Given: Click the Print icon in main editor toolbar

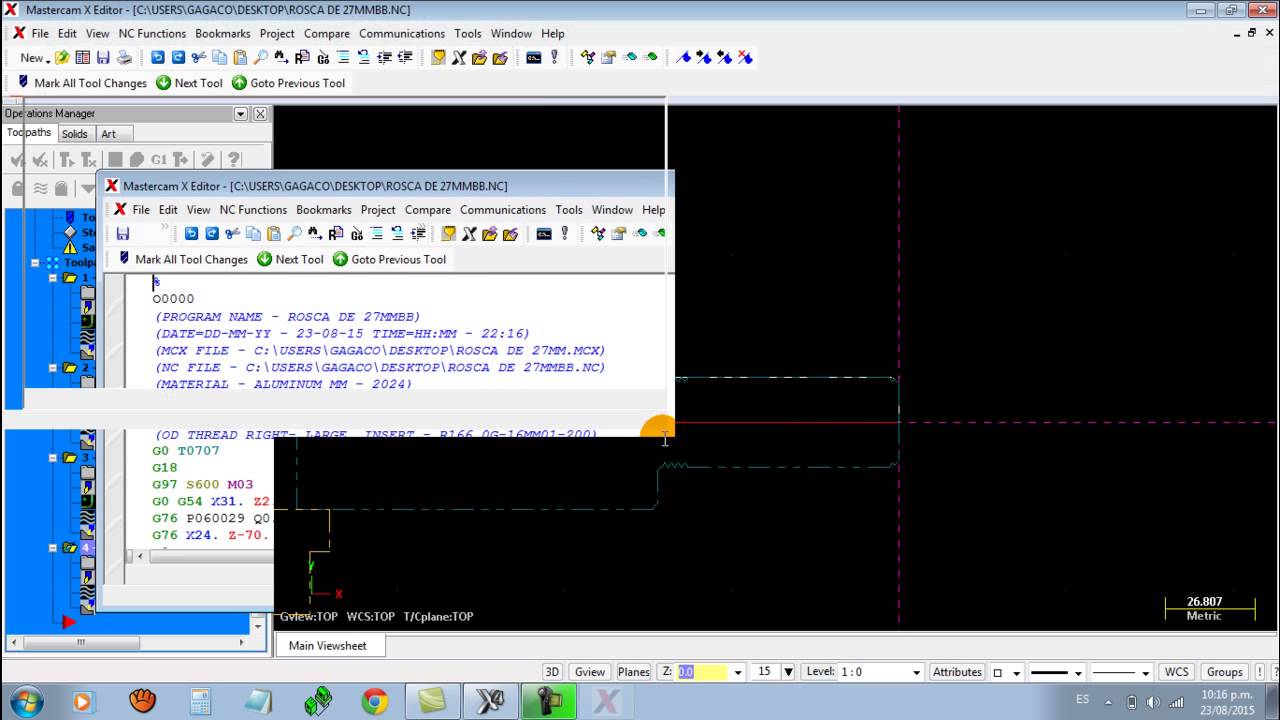Looking at the screenshot, I should click(x=124, y=58).
